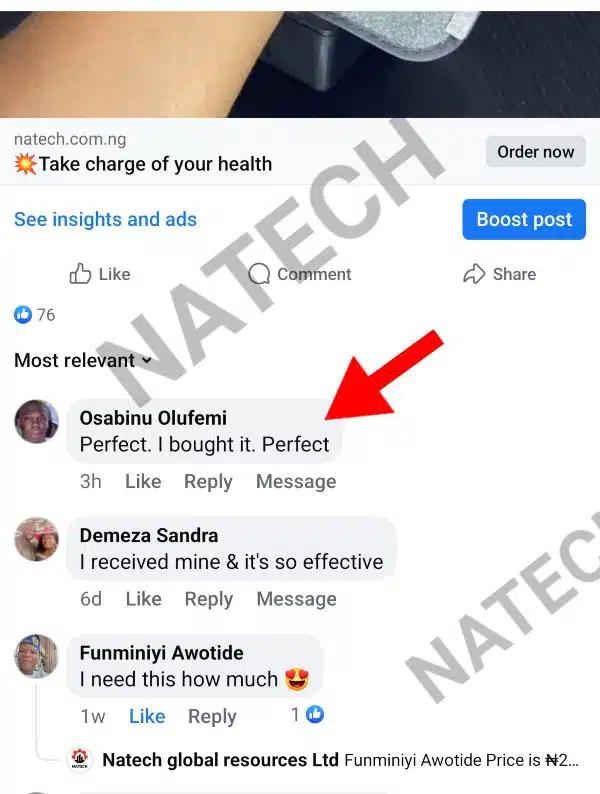The image size is (600, 794).
Task: Open See insights and ads link
Action: tap(105, 219)
